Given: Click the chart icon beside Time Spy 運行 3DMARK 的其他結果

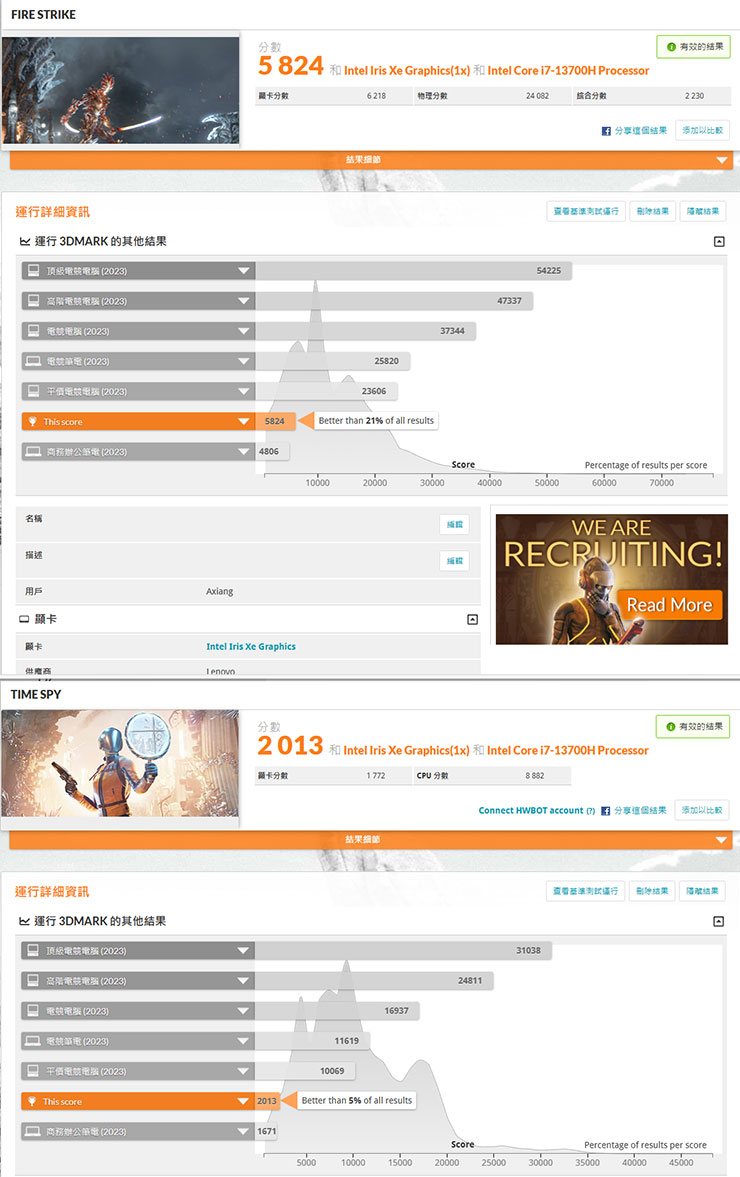Looking at the screenshot, I should 24,922.
